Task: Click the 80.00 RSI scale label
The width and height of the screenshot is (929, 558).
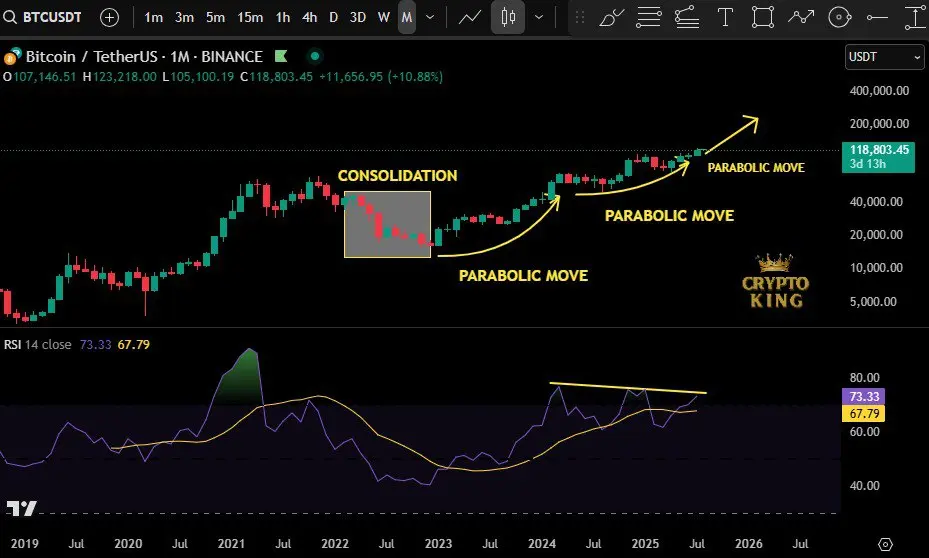Action: point(864,378)
